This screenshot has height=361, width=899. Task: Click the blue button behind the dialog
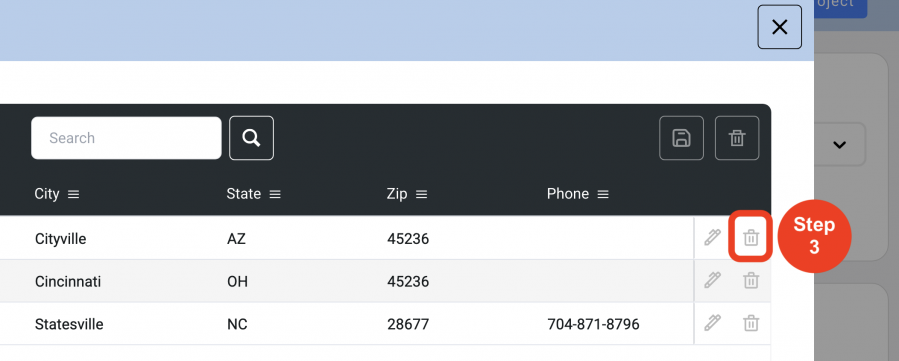pyautogui.click(x=841, y=8)
